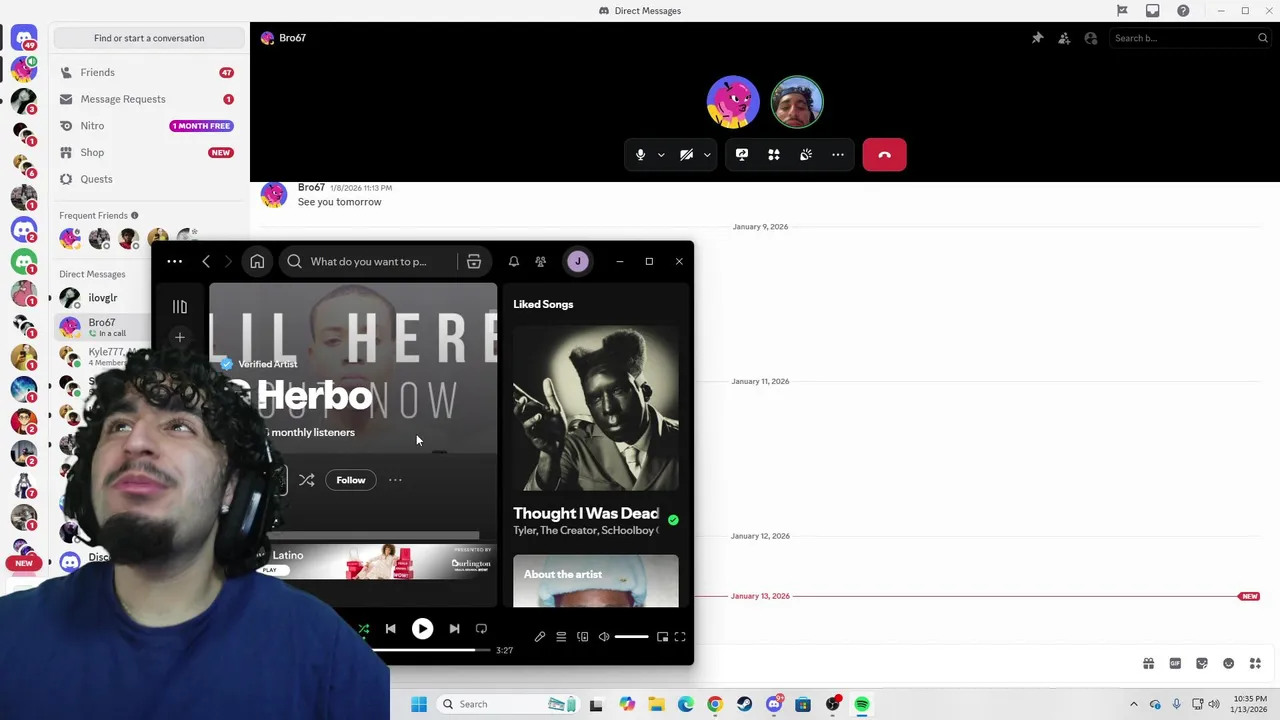Open Thought I Was Dead album art
Image resolution: width=1280 pixels, height=720 pixels.
(x=596, y=408)
